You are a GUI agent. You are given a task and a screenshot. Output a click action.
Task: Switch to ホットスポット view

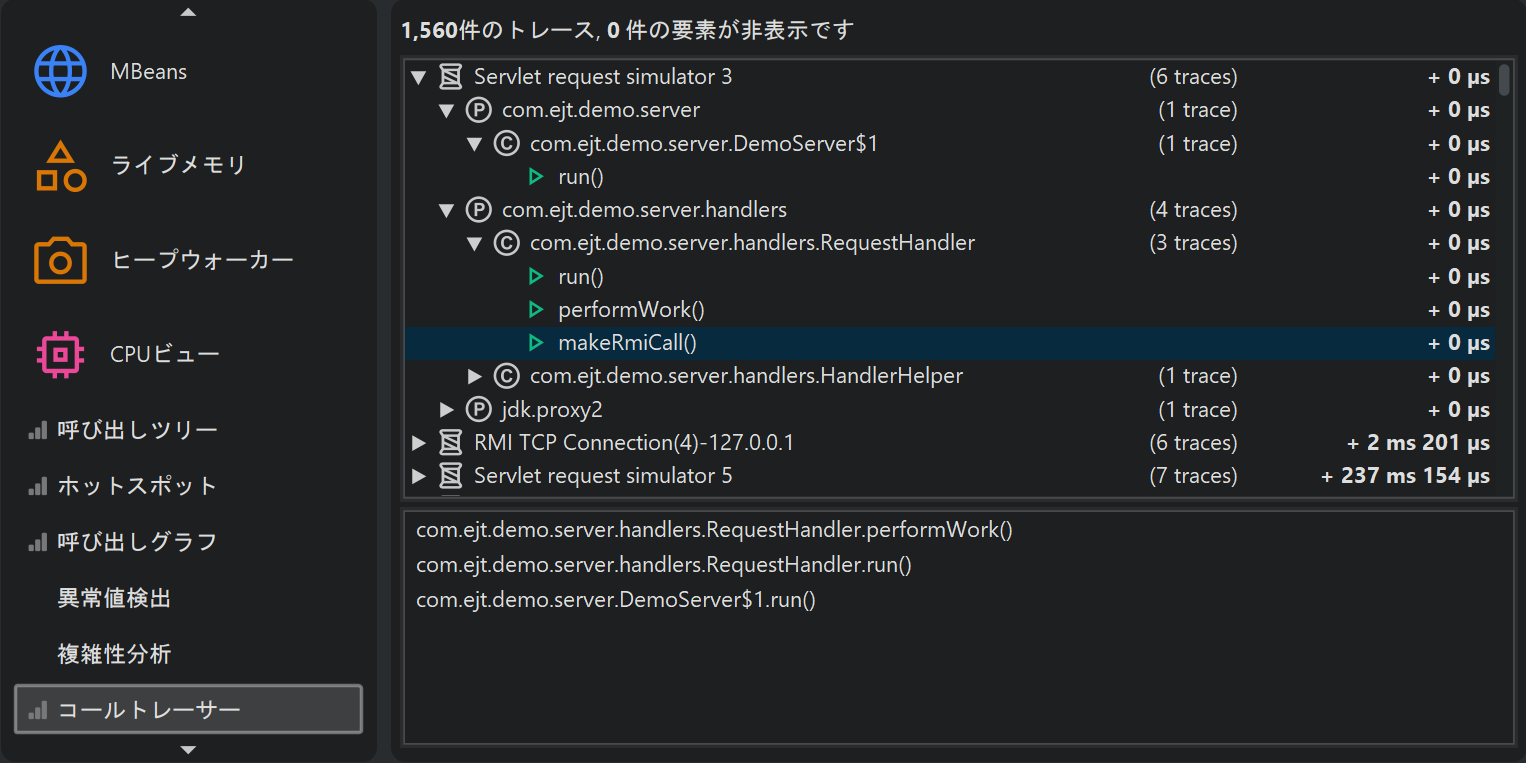(137, 486)
